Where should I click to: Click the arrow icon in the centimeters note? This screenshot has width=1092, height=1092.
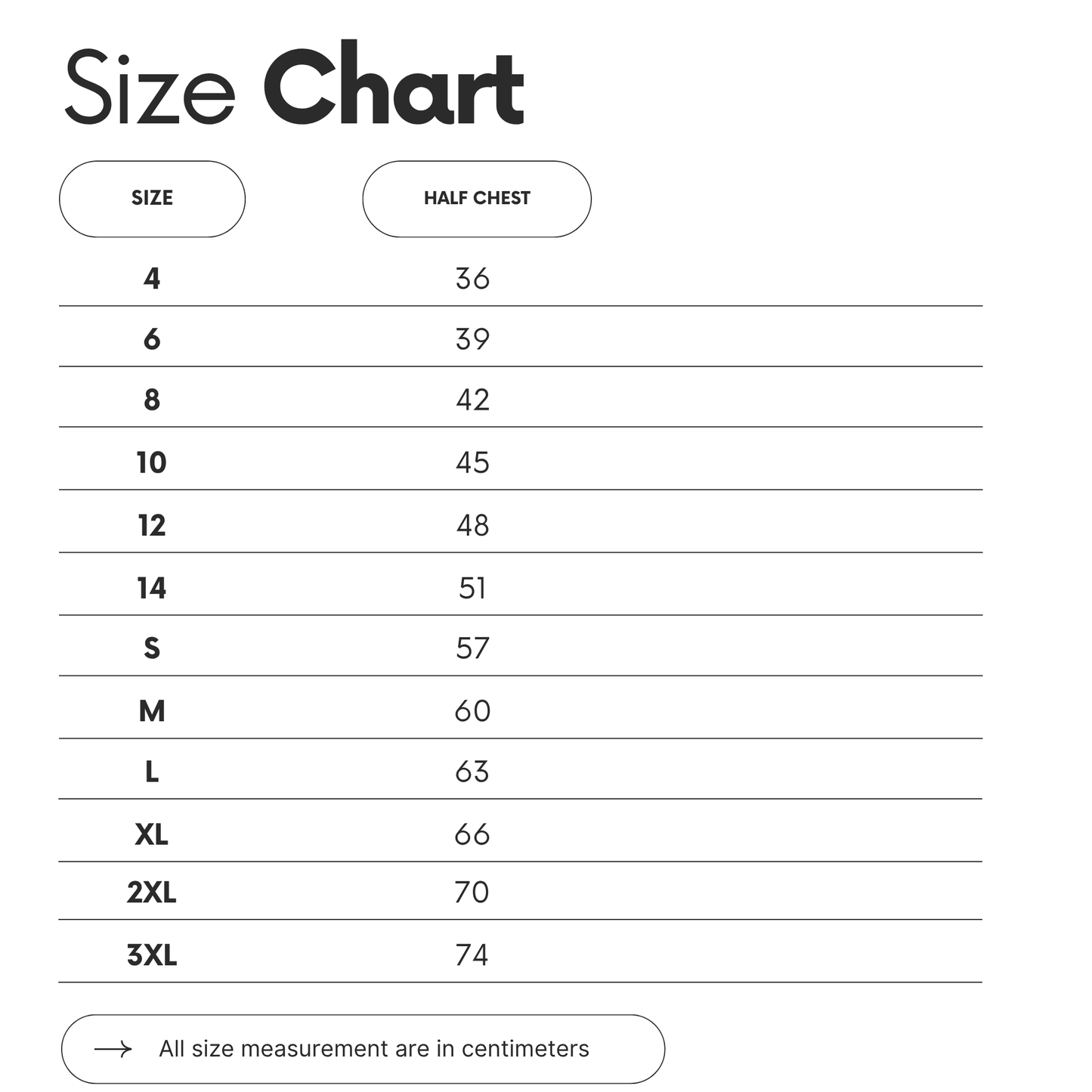click(113, 1049)
